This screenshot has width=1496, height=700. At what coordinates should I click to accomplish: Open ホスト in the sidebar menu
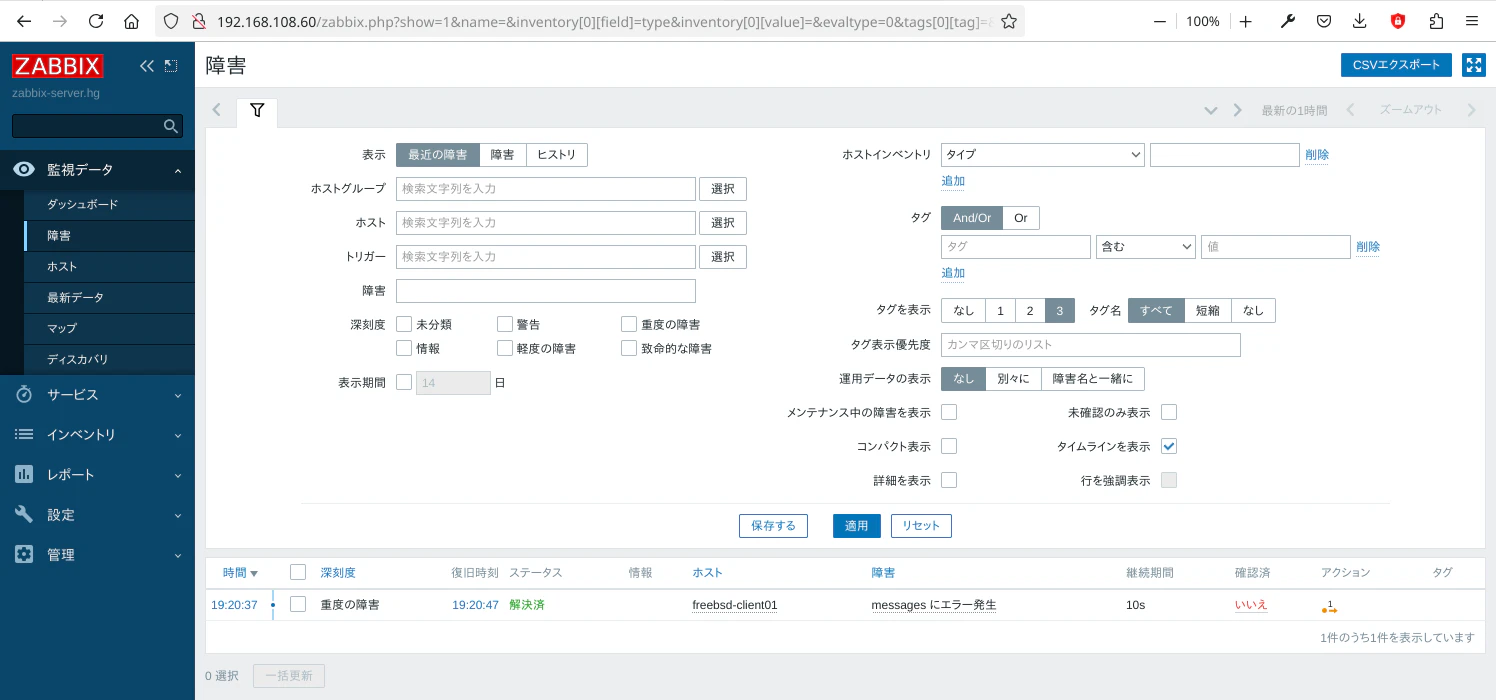tap(109, 267)
